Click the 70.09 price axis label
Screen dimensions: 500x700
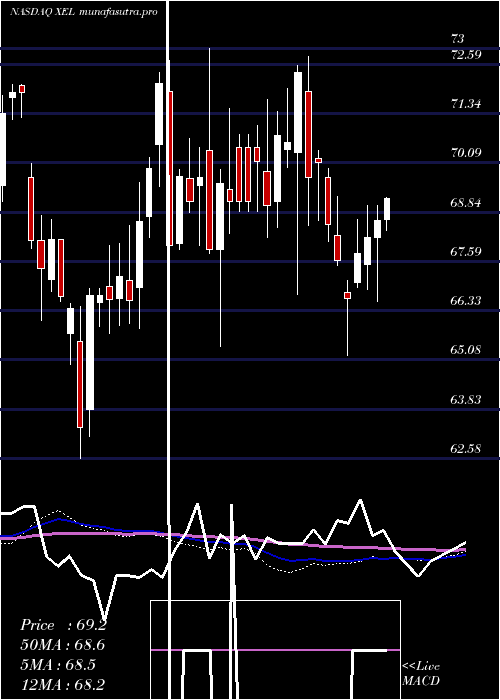coord(466,153)
